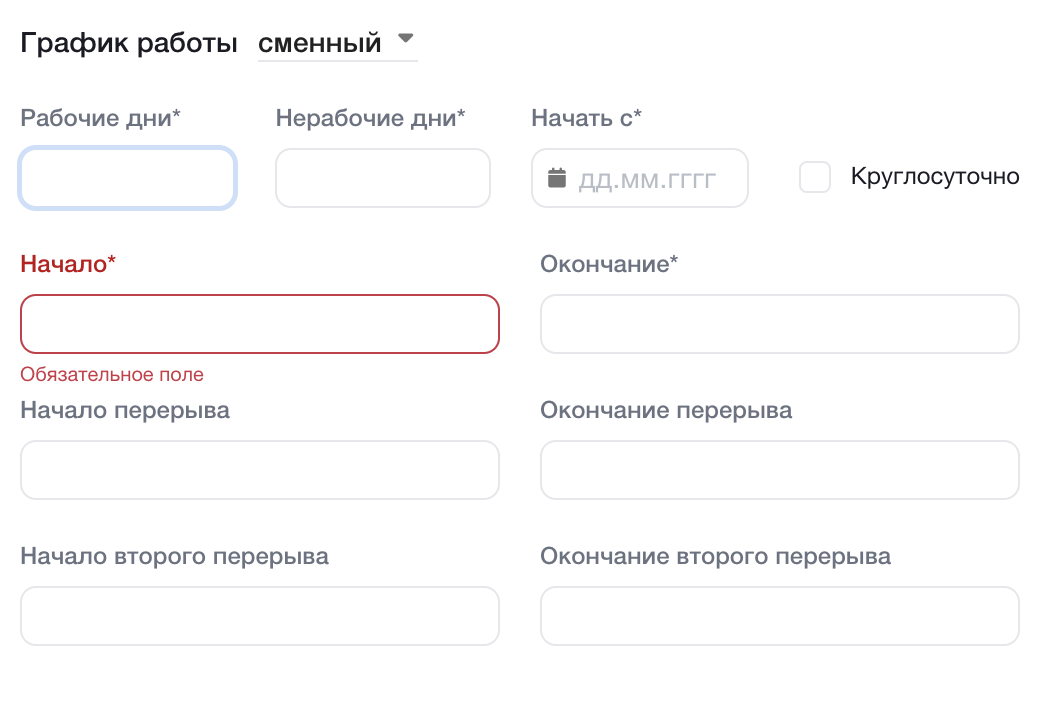Click the Нерабочие дни* label text
Image resolution: width=1052 pixels, height=704 pixels.
371,118
